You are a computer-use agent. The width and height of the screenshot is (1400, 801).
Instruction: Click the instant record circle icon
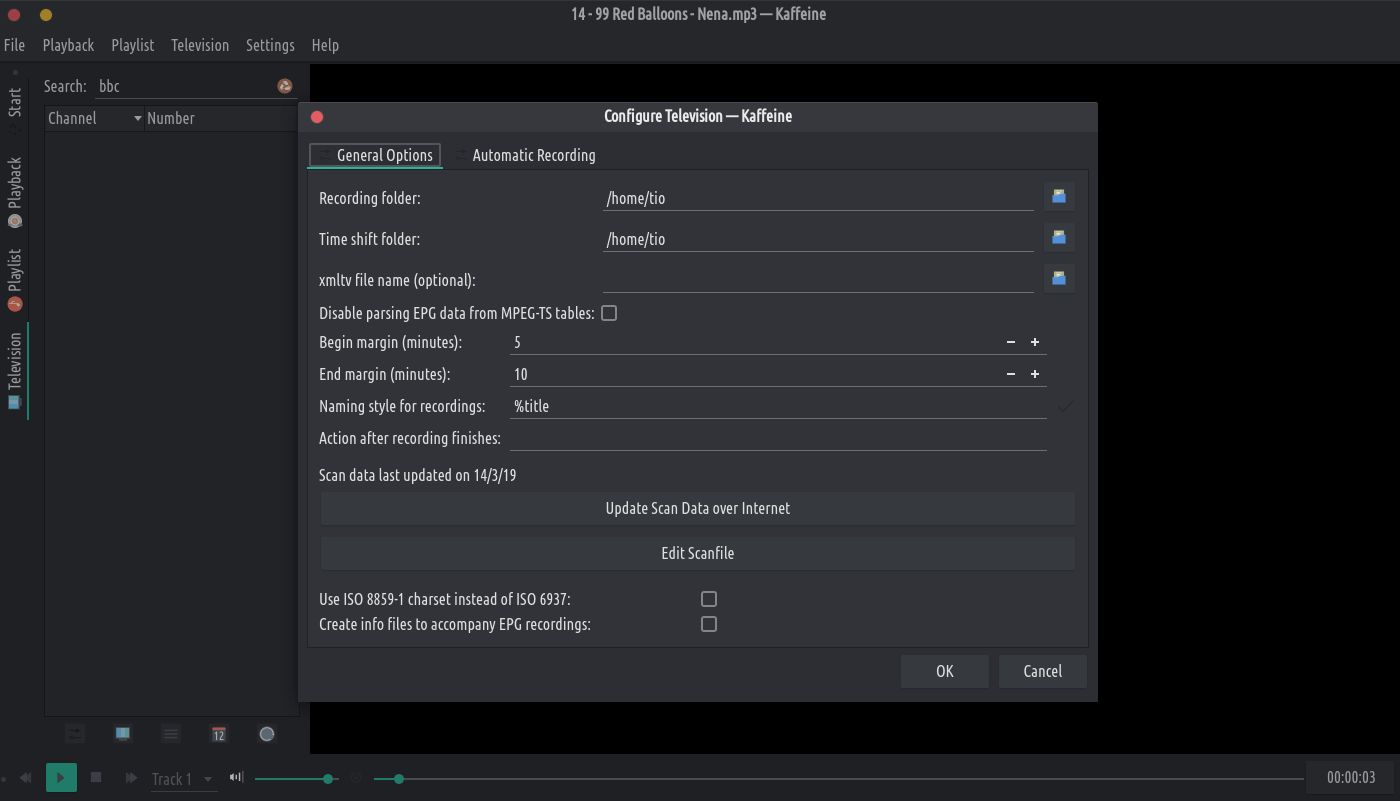pyautogui.click(x=267, y=734)
